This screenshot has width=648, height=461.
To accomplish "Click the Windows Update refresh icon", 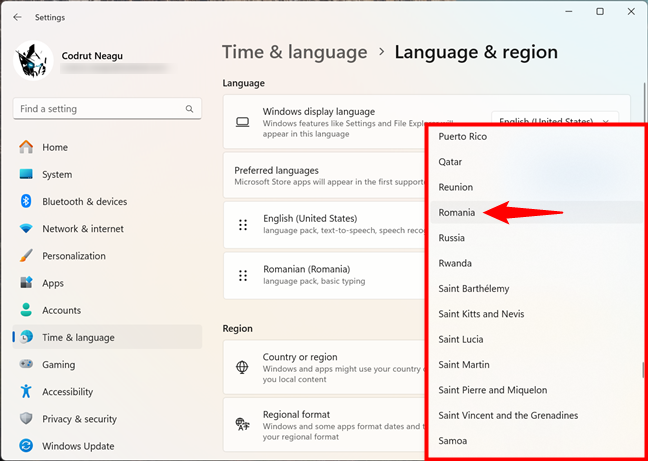I will tap(26, 446).
